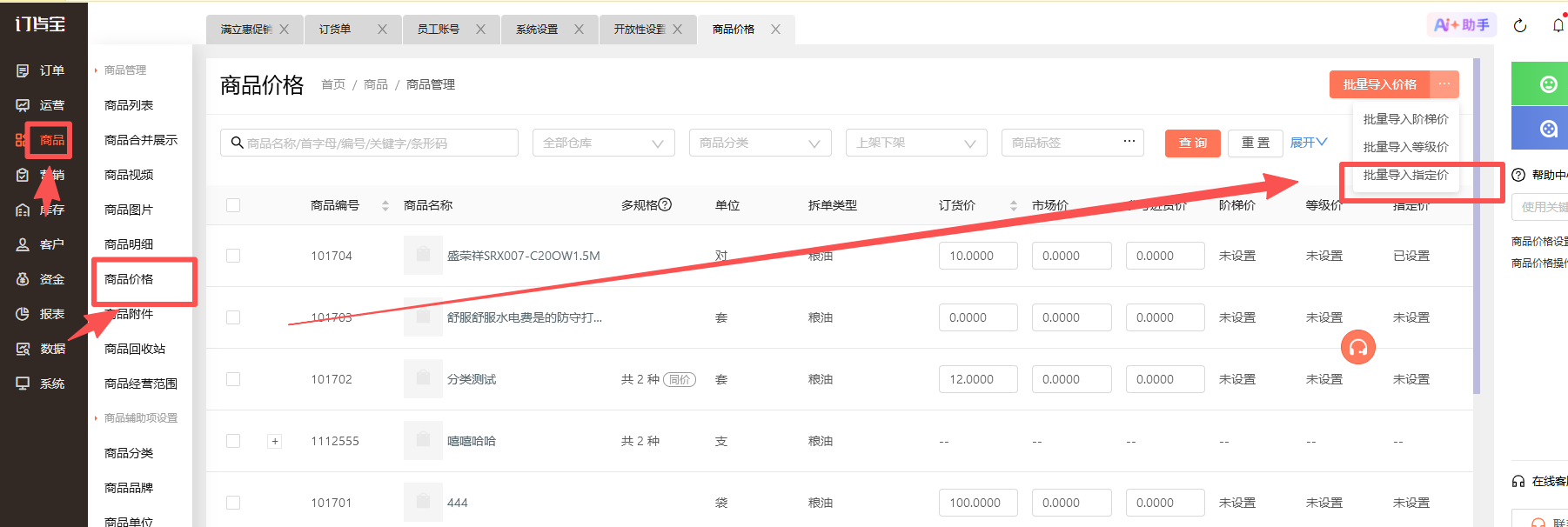The width and height of the screenshot is (1568, 527).
Task: Switch to the 订货单 tab
Action: point(335,30)
